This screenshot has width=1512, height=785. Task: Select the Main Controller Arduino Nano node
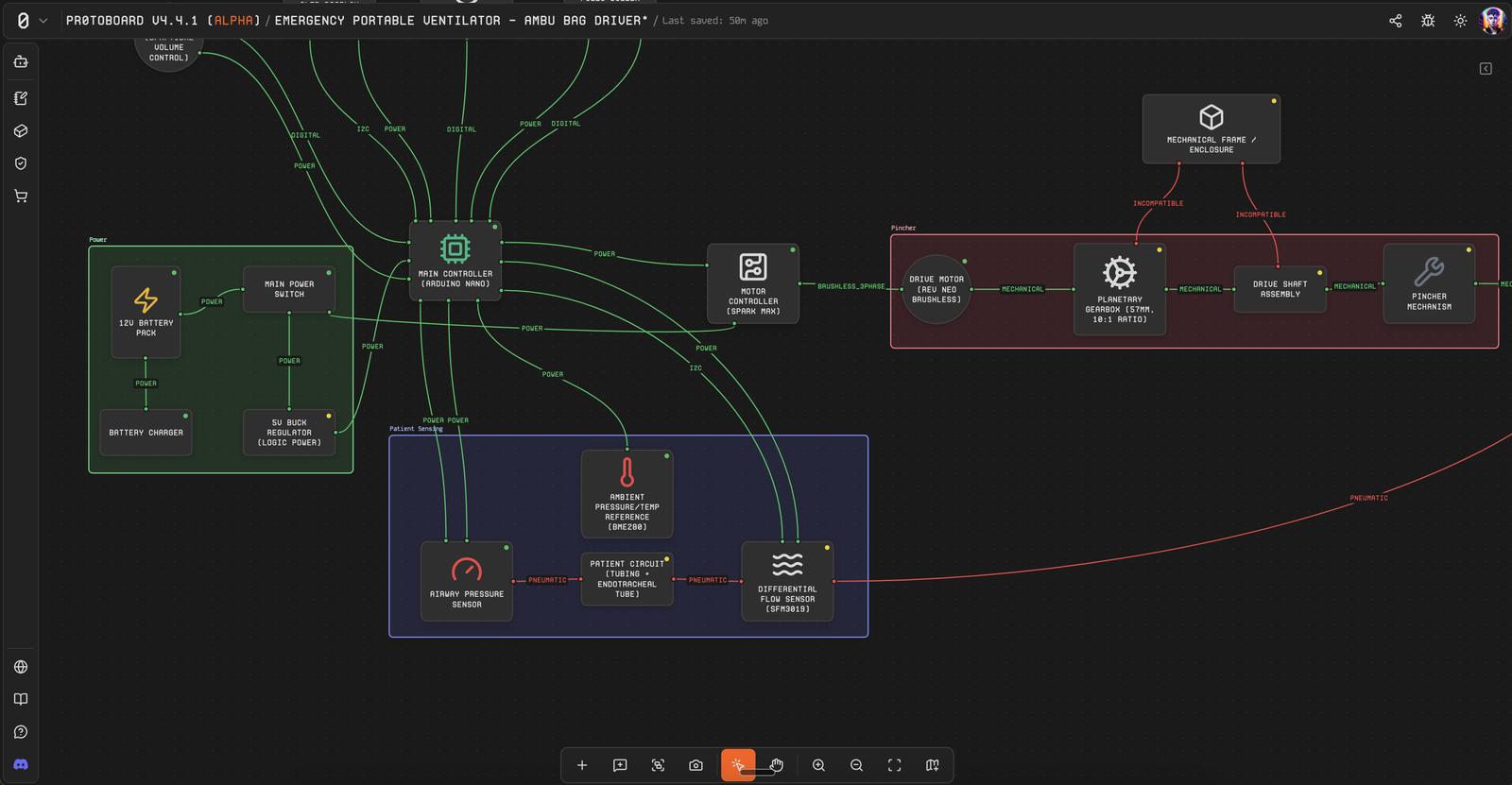click(455, 260)
